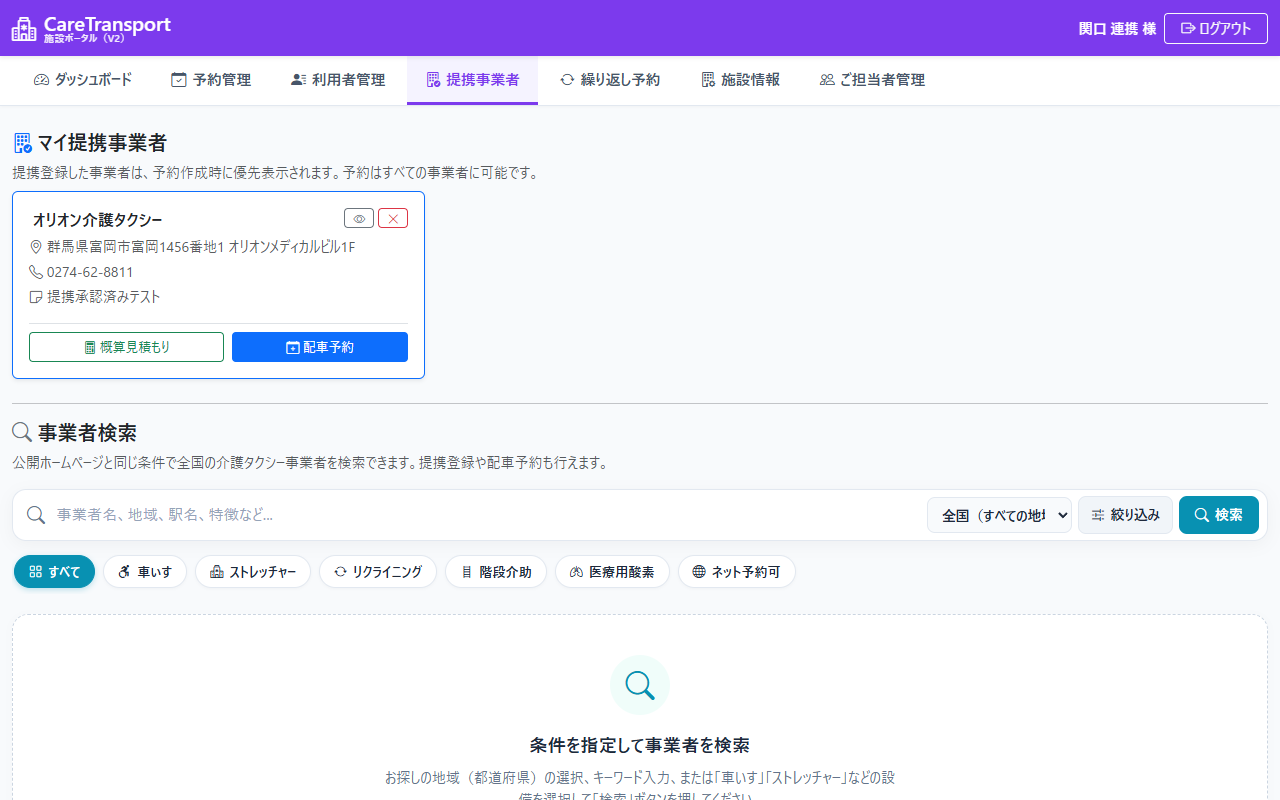Click the magnifier icon in the search field
Screen dimensions: 1280x800
pos(36,515)
